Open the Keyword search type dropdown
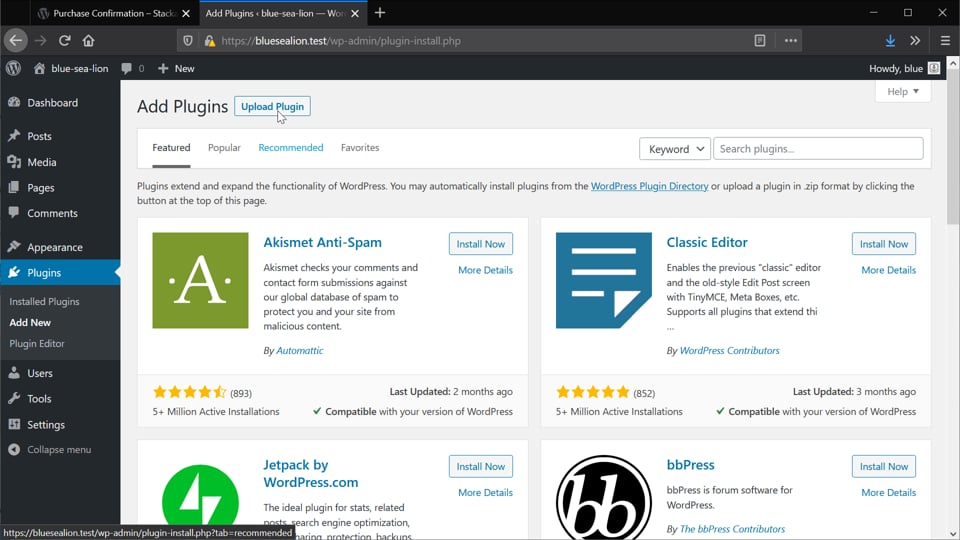The height and width of the screenshot is (540, 960). (675, 149)
